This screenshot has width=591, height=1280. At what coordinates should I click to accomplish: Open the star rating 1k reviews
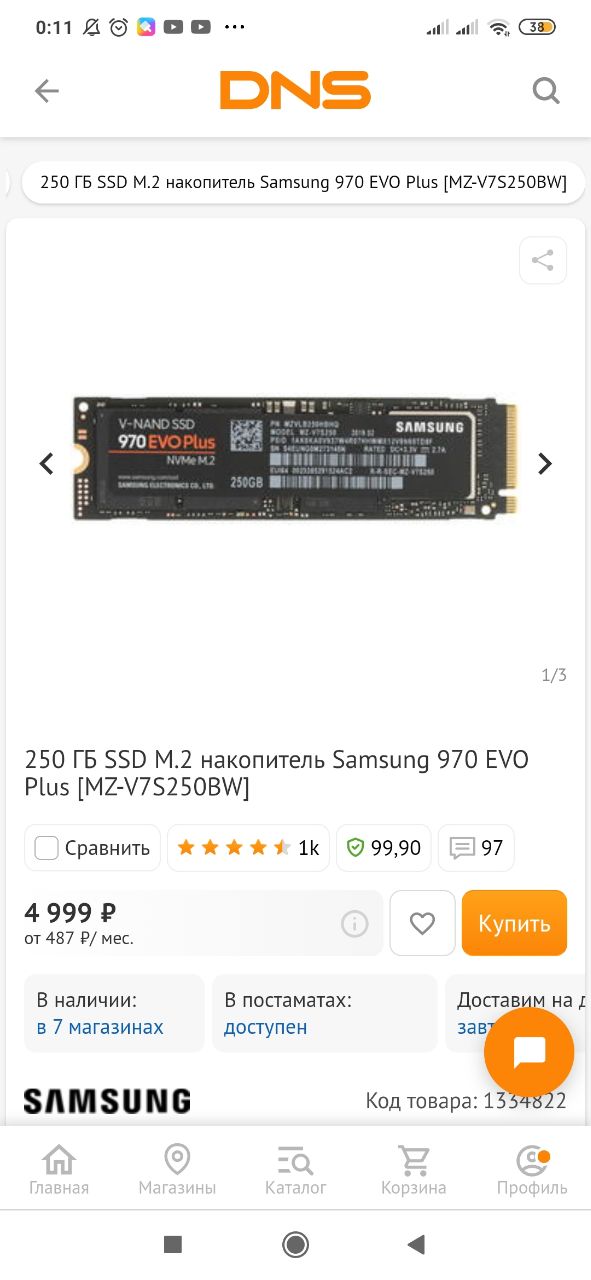(248, 848)
